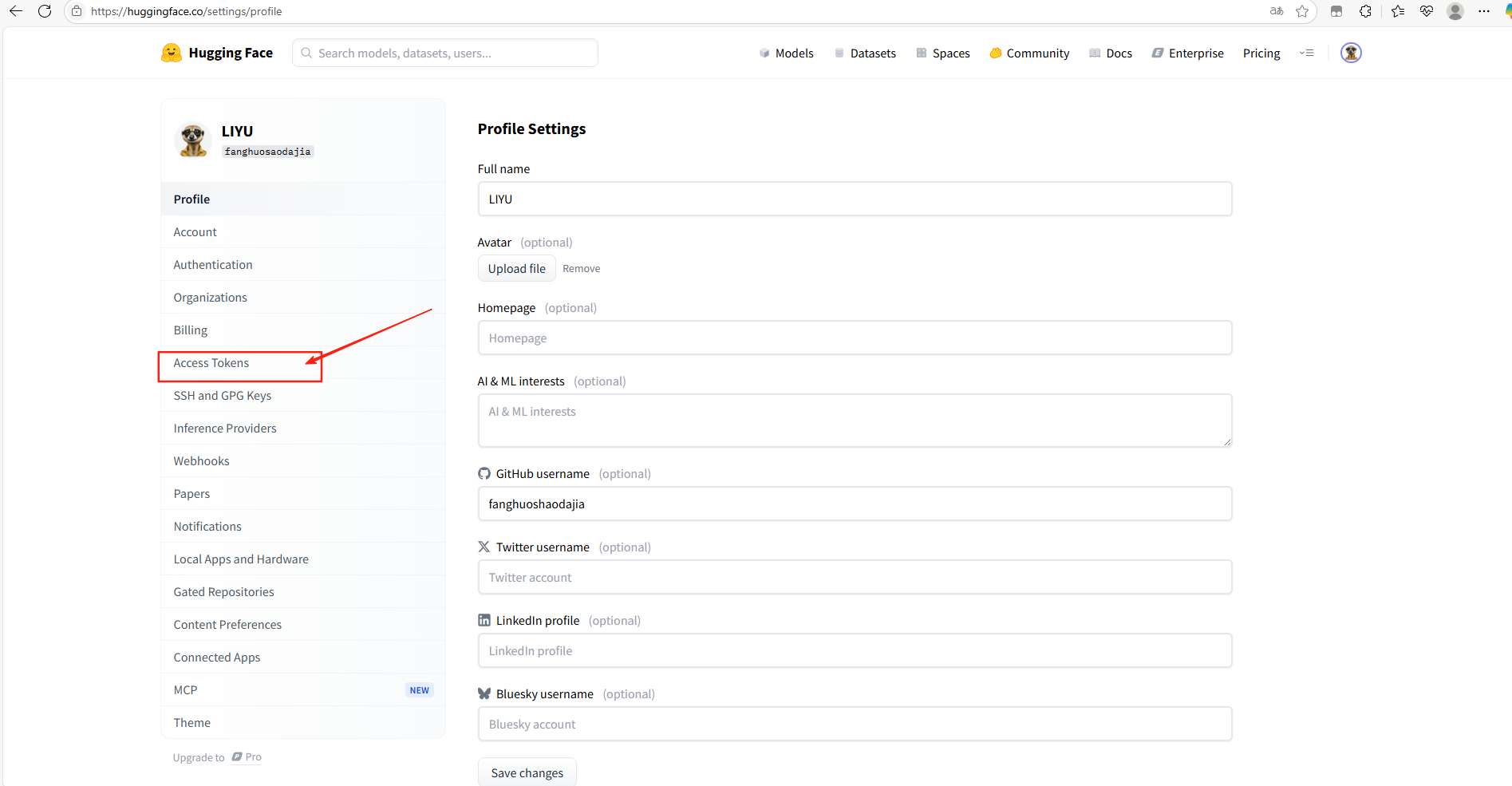Open the favorites list icon
This screenshot has height=786, width=1512.
(1398, 11)
